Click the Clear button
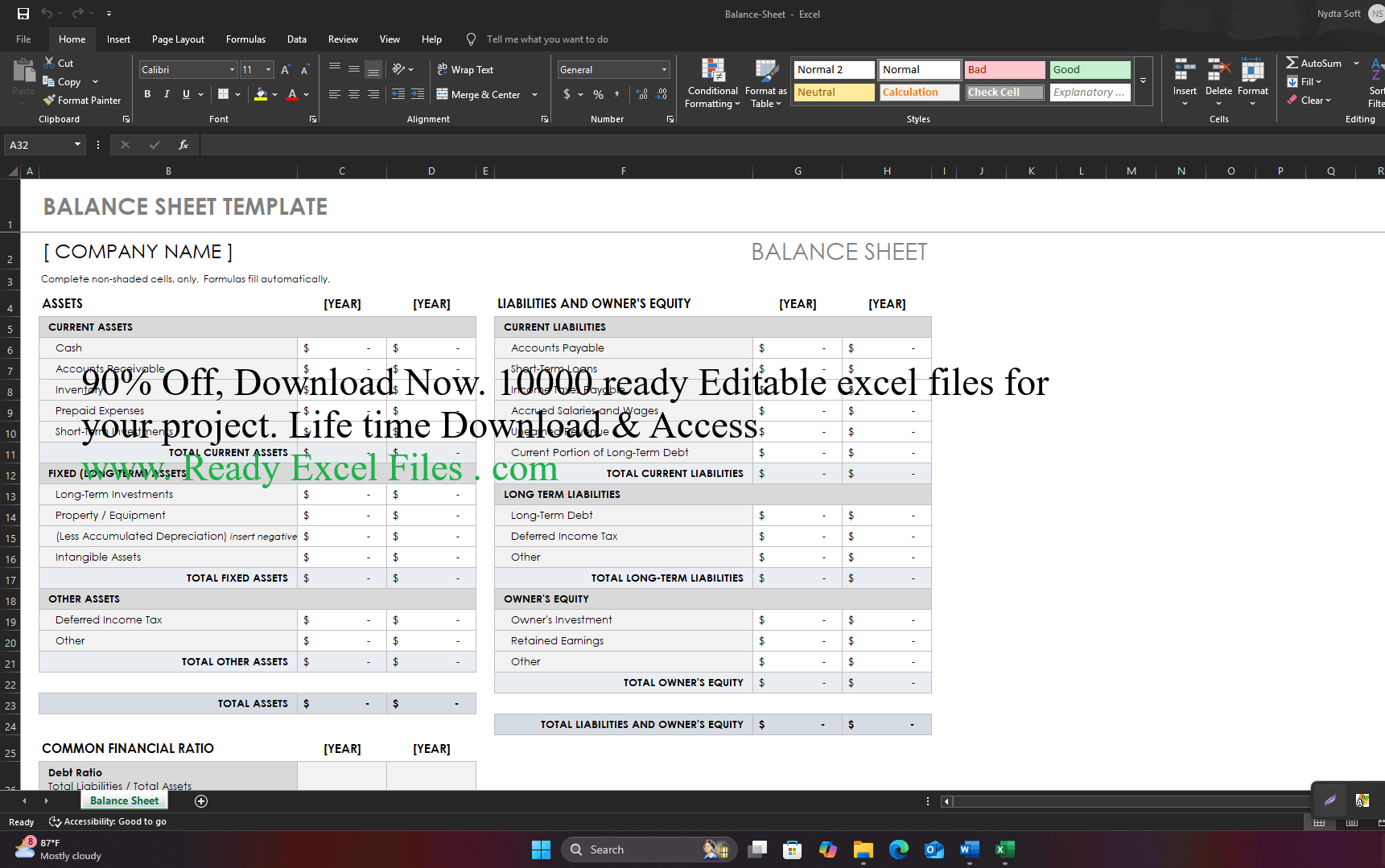The width and height of the screenshot is (1385, 868). 1310,100
